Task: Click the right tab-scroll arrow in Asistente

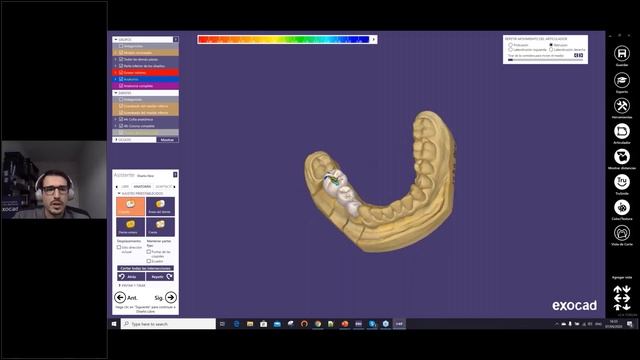Action: click(175, 187)
